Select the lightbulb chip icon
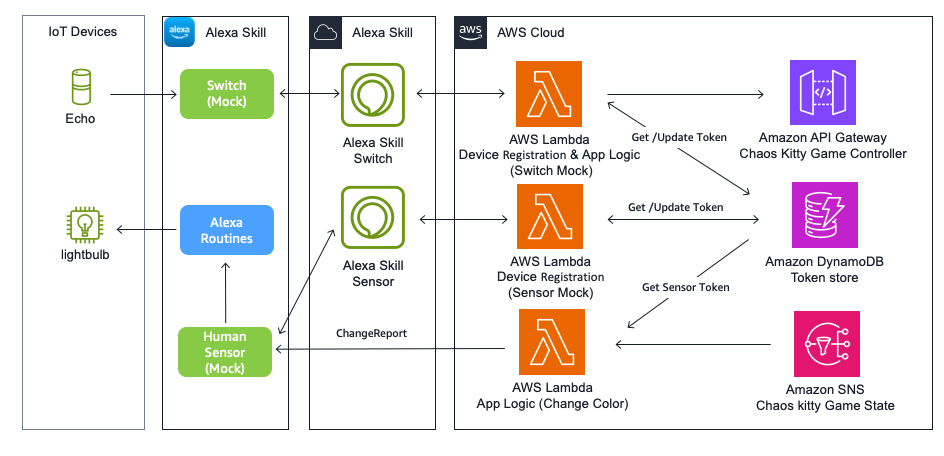This screenshot has width=944, height=456. pyautogui.click(x=82, y=223)
